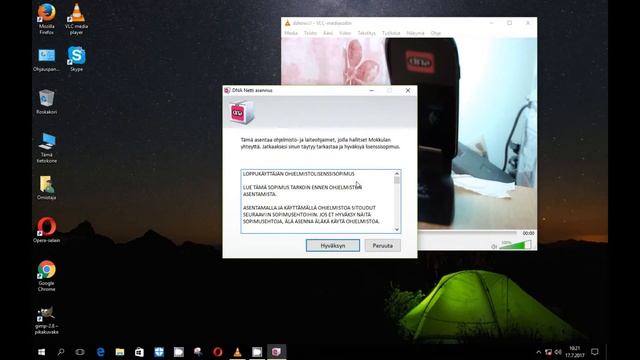Click the license text scrollbar thumb
This screenshot has width=640, height=360.
[397, 180]
